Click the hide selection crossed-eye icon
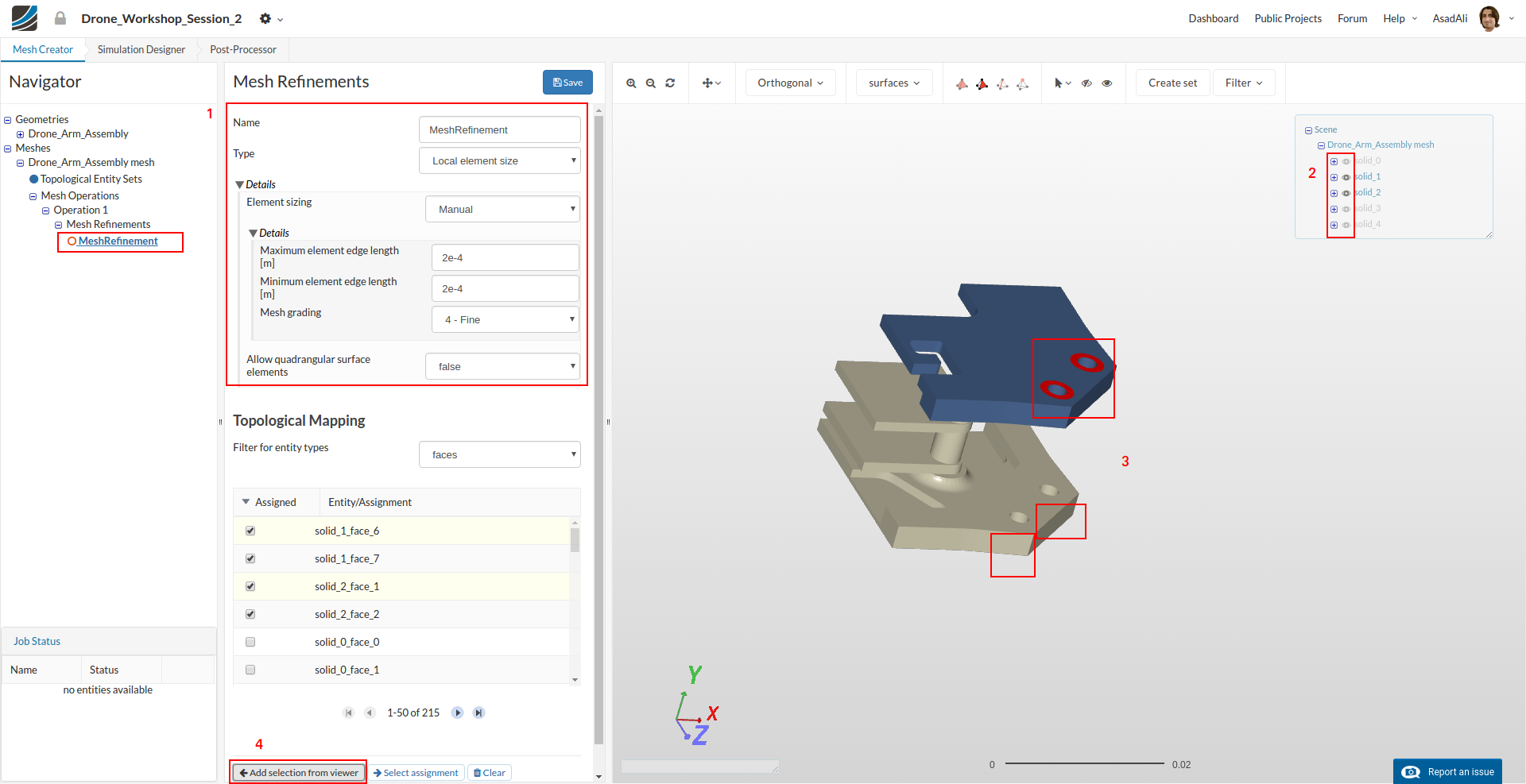Image resolution: width=1526 pixels, height=784 pixels. pyautogui.click(x=1086, y=83)
